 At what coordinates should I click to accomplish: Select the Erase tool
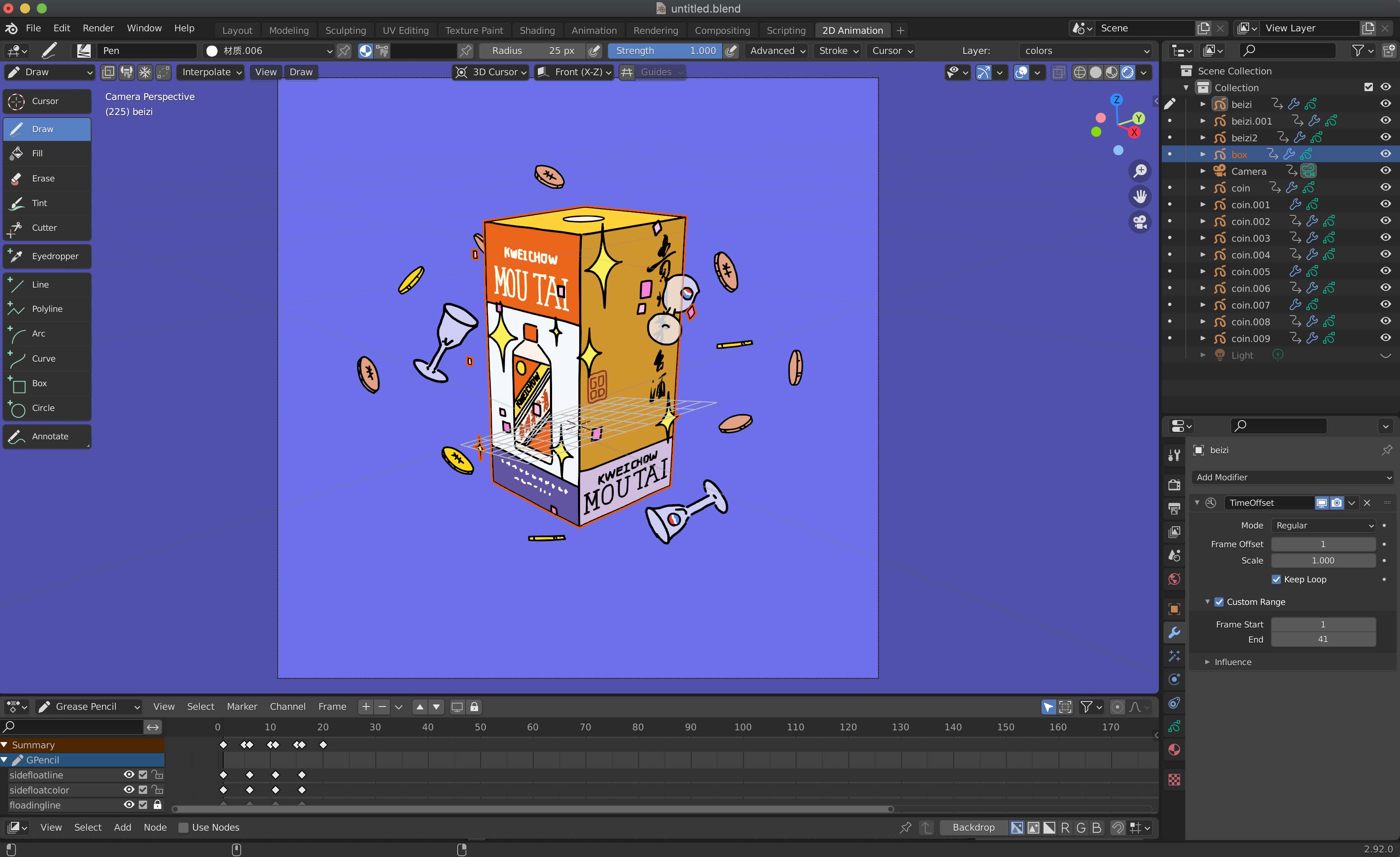pos(46,179)
